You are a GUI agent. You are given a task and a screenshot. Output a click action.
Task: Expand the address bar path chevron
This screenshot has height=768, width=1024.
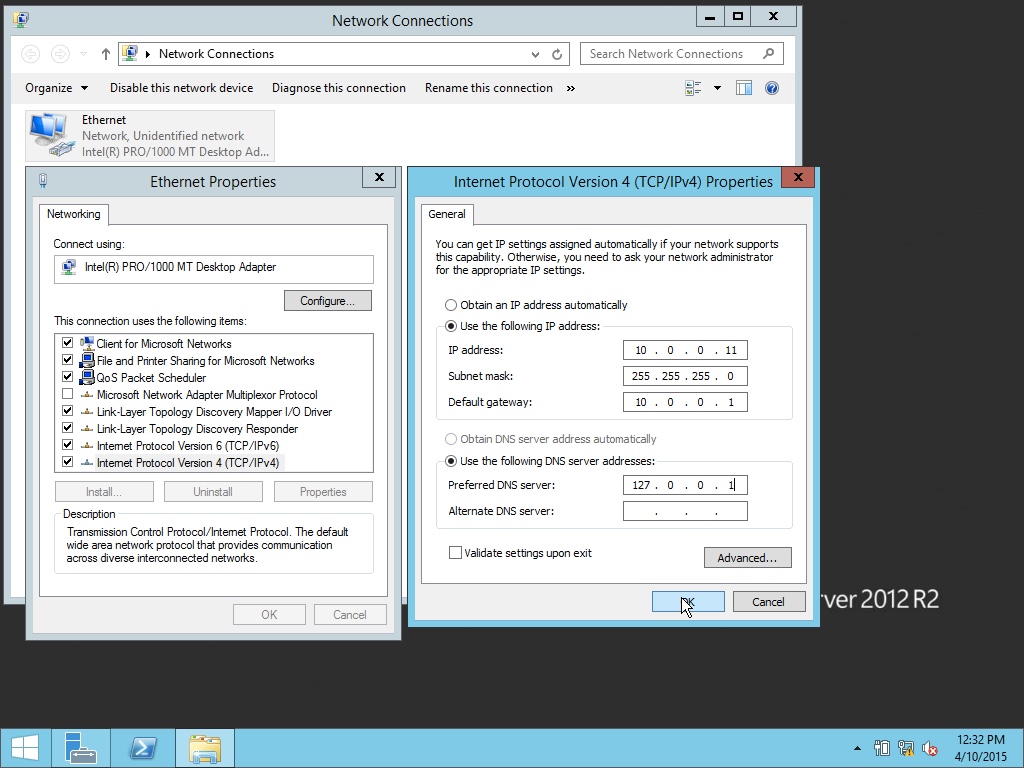pos(148,54)
